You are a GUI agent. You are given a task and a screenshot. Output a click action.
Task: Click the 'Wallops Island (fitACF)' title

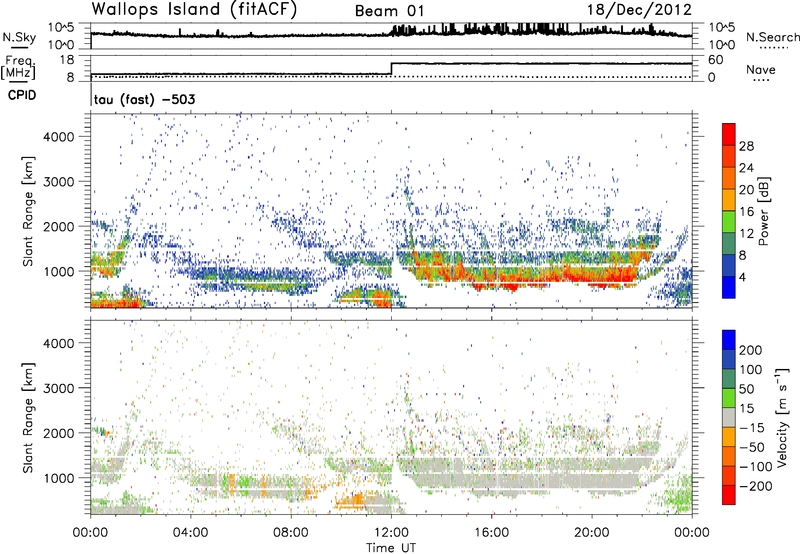coord(194,9)
